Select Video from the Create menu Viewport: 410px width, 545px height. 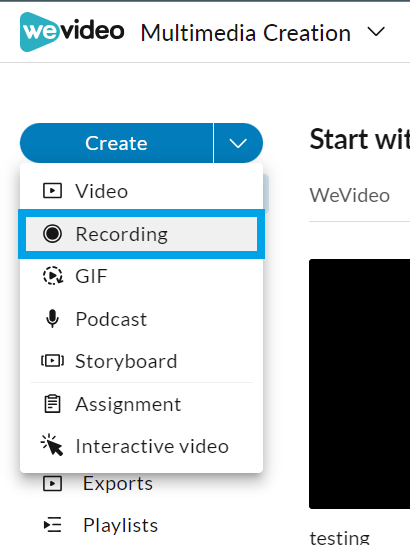tap(141, 191)
